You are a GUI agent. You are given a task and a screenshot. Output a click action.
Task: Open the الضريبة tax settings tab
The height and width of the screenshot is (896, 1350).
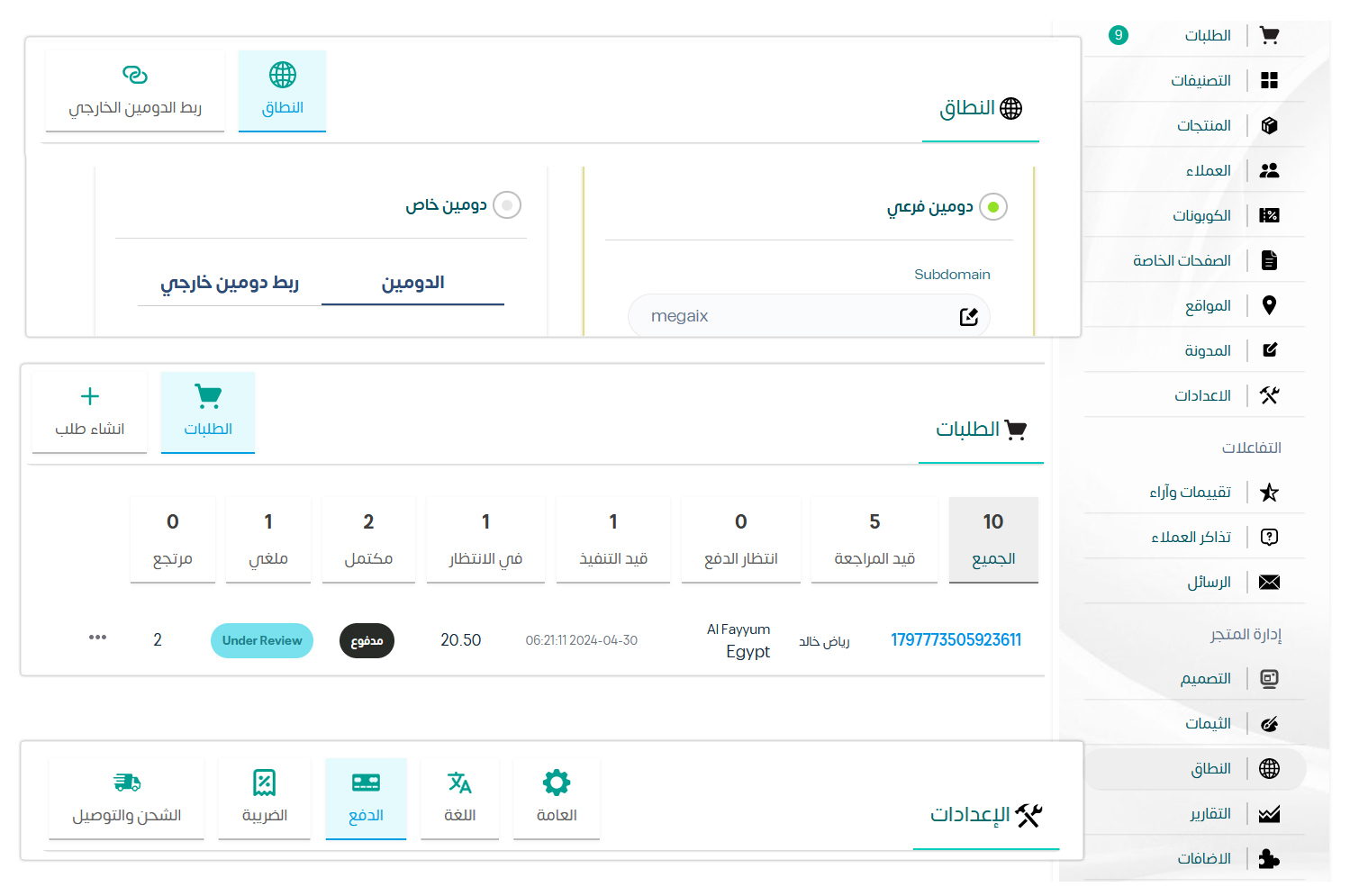tap(265, 798)
